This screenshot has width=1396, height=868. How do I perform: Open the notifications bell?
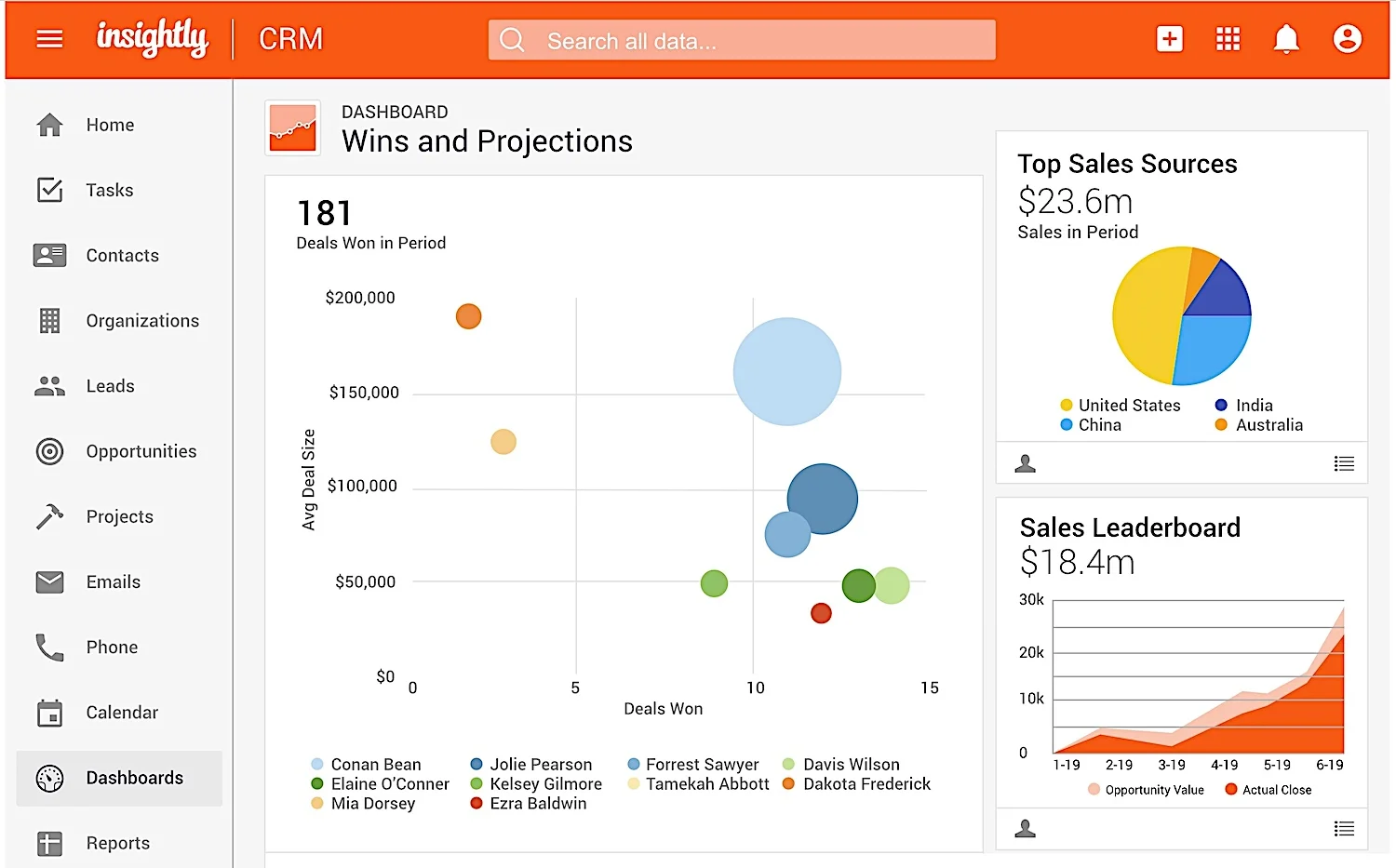click(1286, 39)
